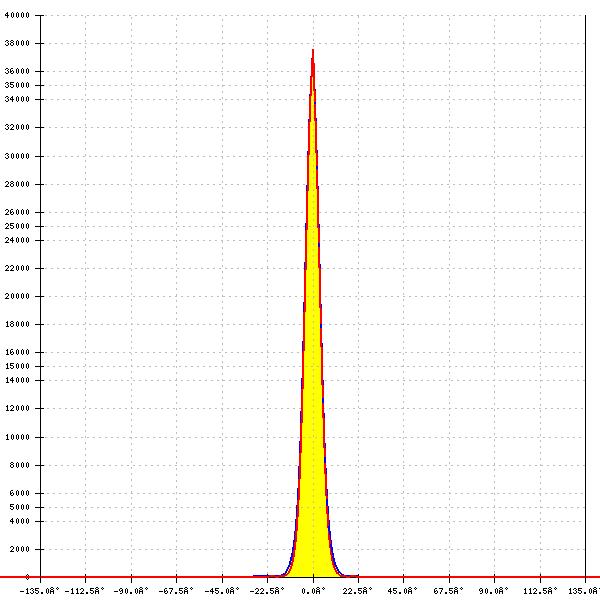Select the 28000 y-axis tick label
600x600 pixels.
[x=17, y=184]
